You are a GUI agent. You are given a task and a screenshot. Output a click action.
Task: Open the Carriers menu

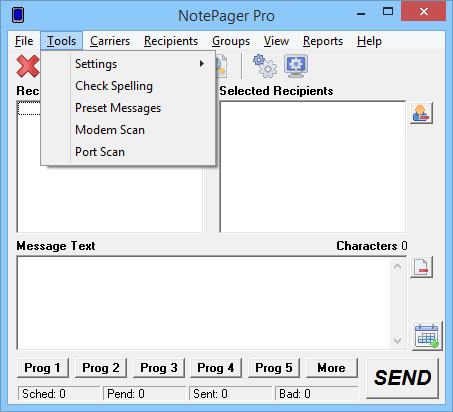click(x=110, y=41)
